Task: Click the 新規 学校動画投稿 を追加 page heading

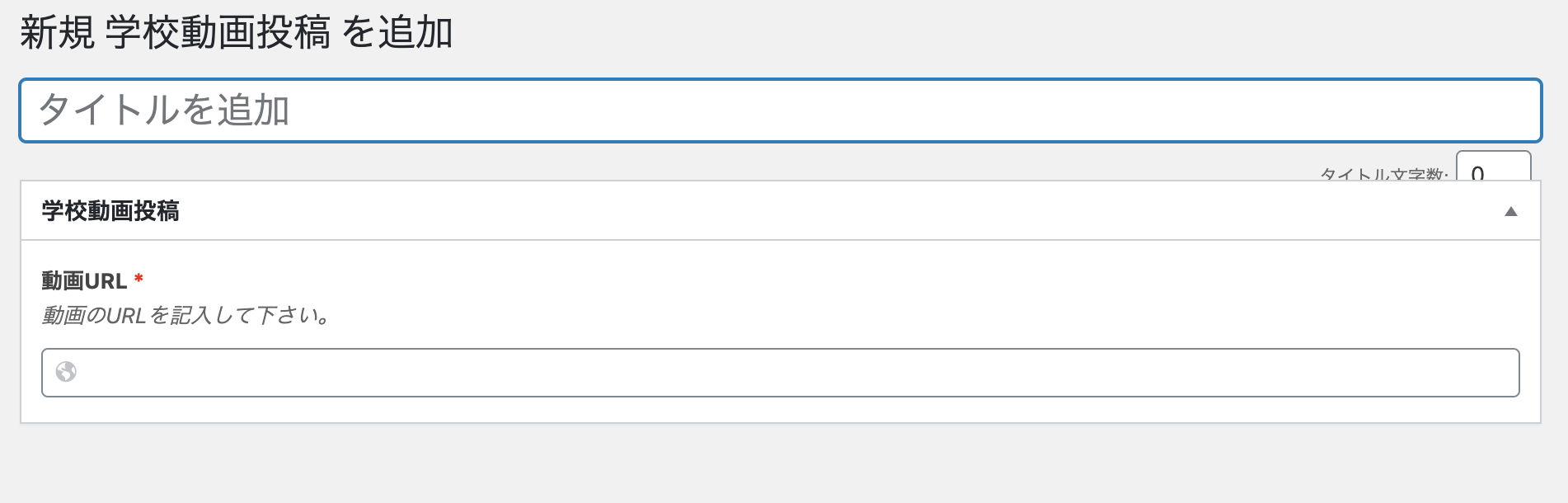Action: [x=237, y=33]
